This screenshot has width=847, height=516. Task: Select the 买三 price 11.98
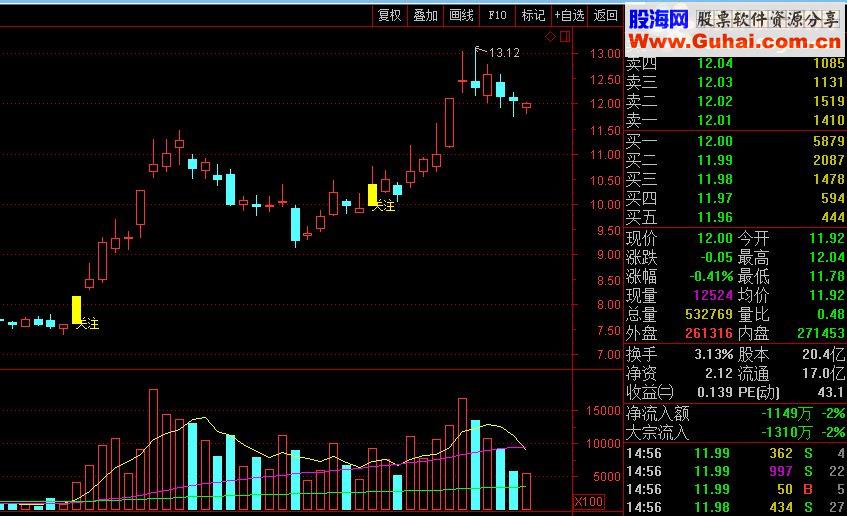[x=715, y=179]
